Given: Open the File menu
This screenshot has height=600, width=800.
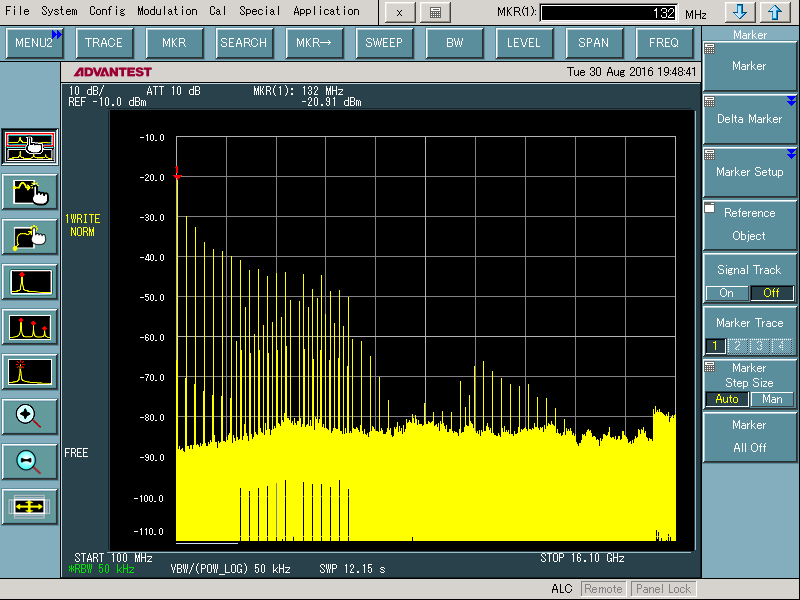Looking at the screenshot, I should point(17,11).
